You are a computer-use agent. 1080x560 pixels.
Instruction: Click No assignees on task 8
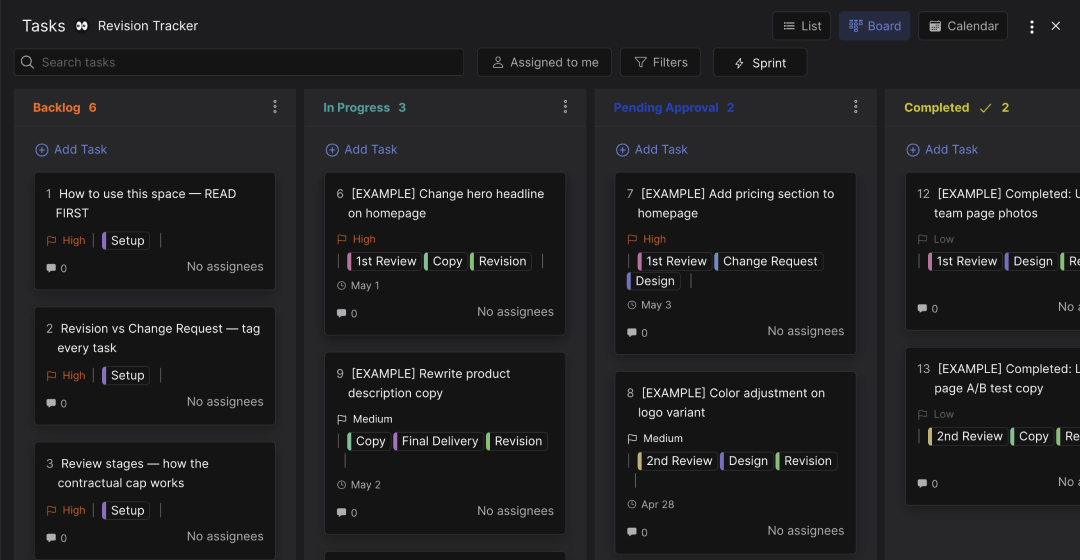tap(805, 530)
